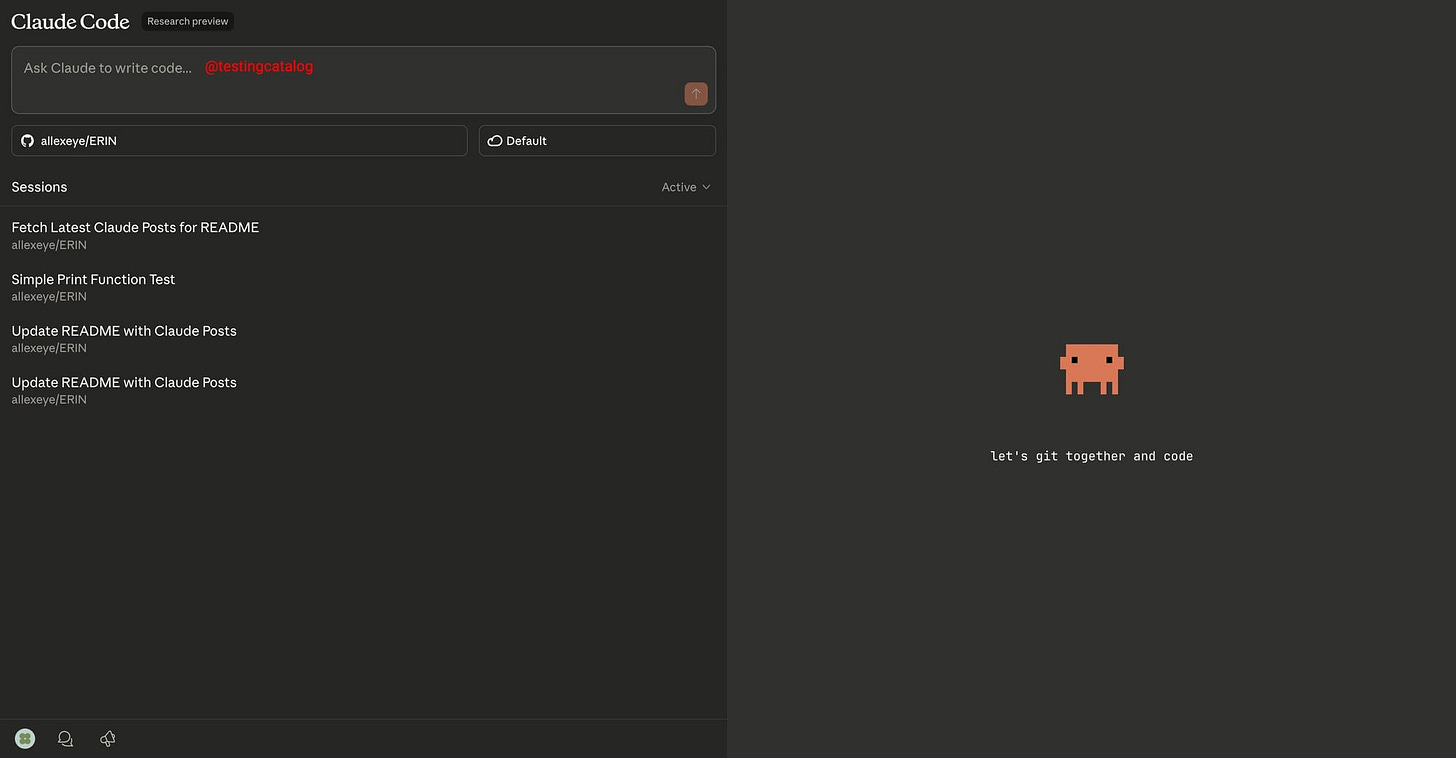Image resolution: width=1456 pixels, height=758 pixels.
Task: Open the Default environment selector
Action: click(x=597, y=141)
